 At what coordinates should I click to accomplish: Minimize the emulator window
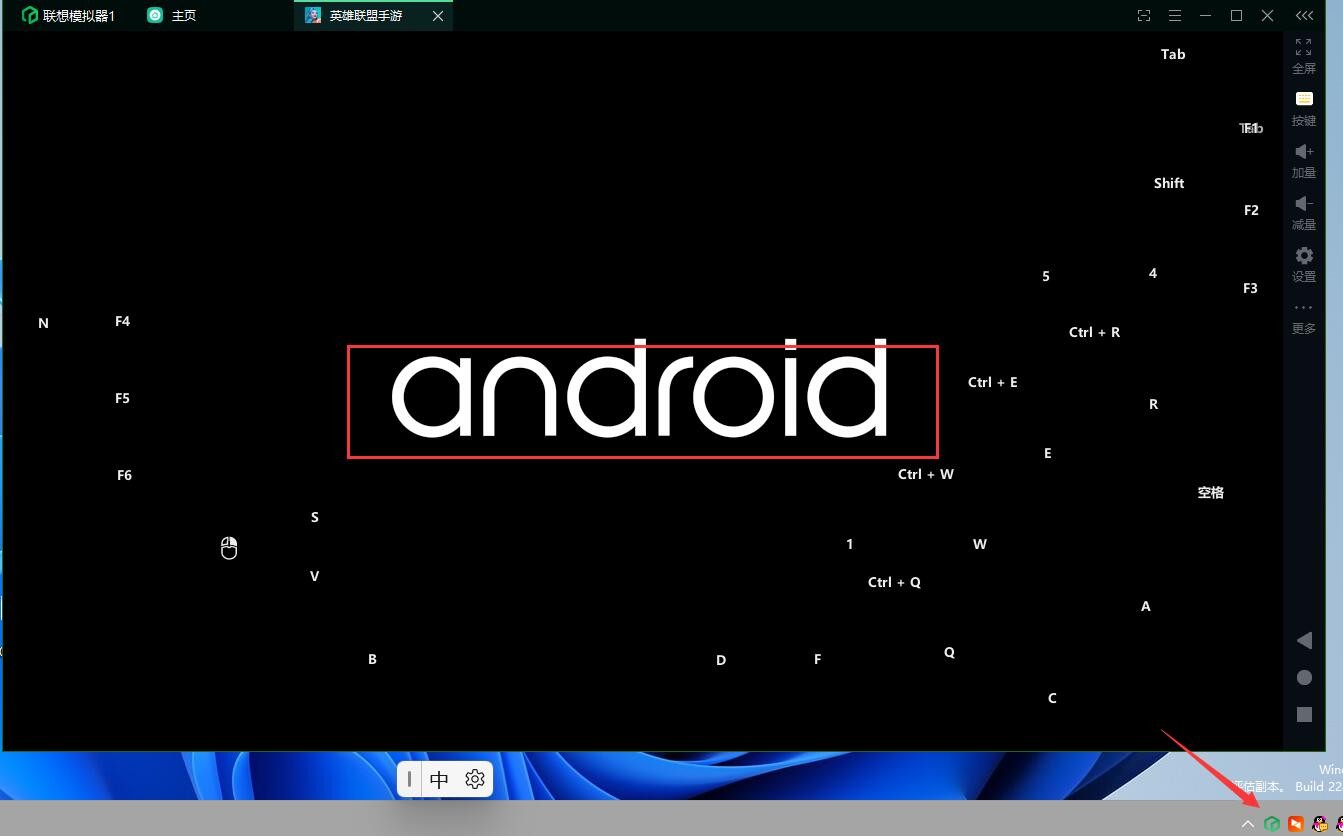[1206, 15]
